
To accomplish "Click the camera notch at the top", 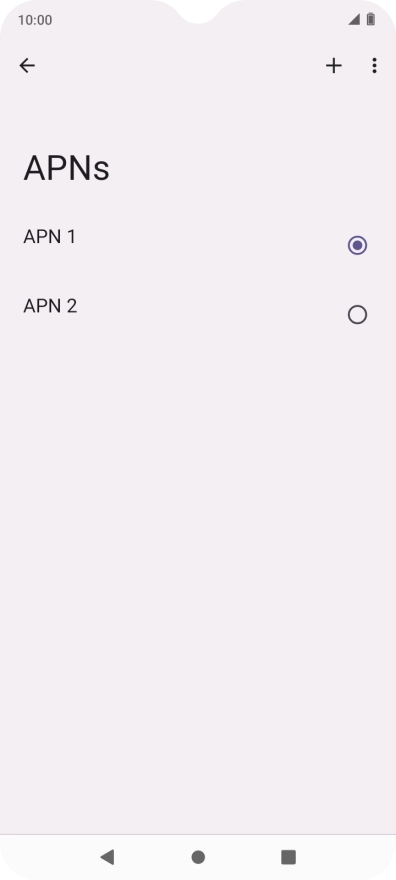I will 198,11.
